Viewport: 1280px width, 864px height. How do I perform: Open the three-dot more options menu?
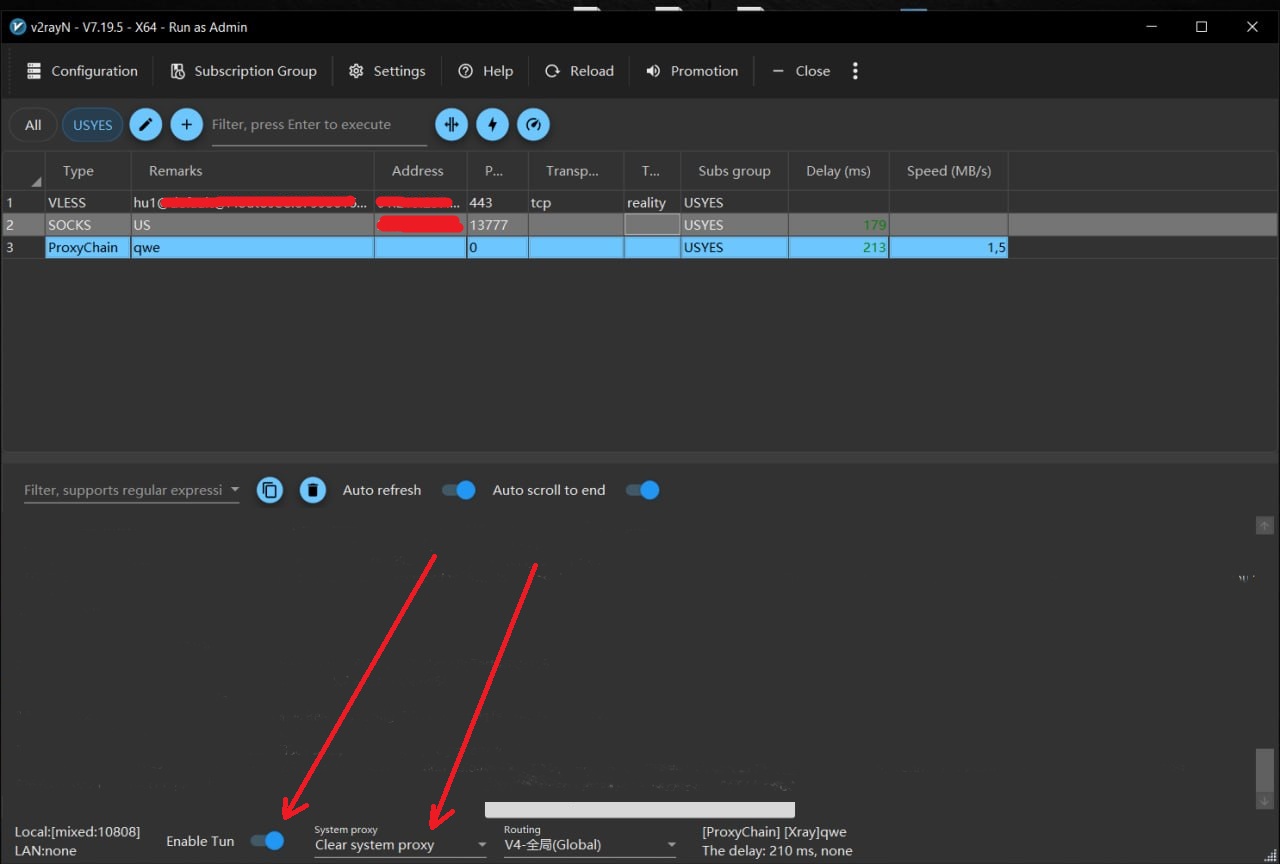(x=855, y=71)
